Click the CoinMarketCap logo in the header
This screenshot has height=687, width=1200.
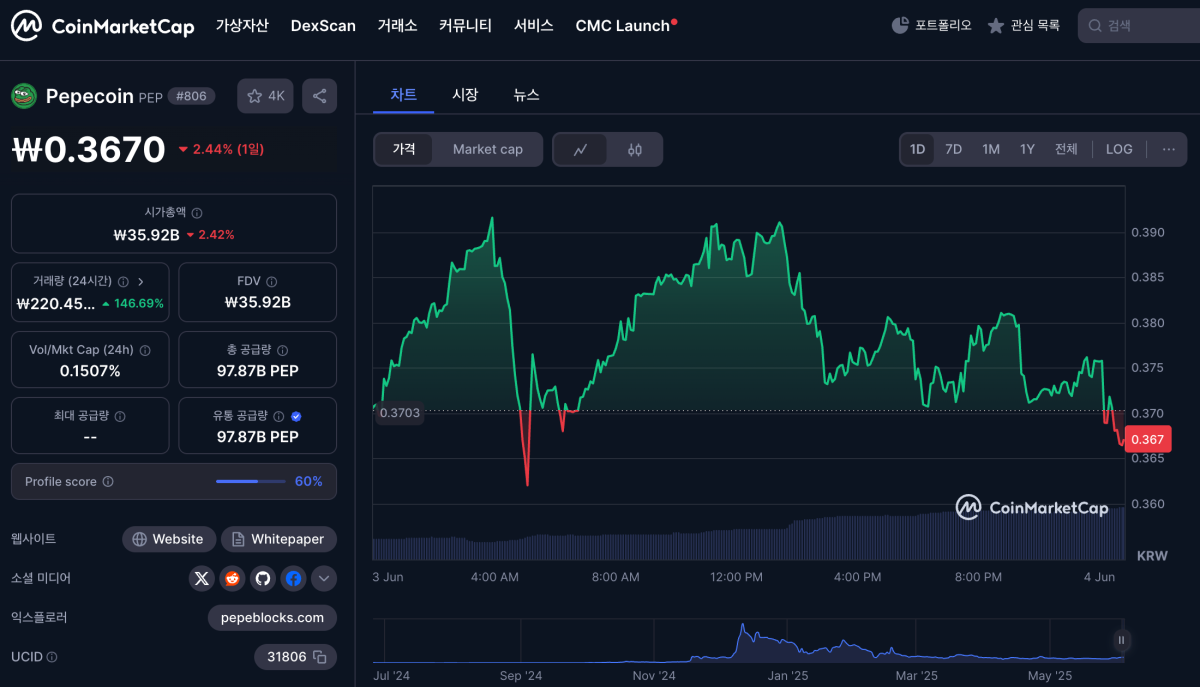[x=102, y=26]
